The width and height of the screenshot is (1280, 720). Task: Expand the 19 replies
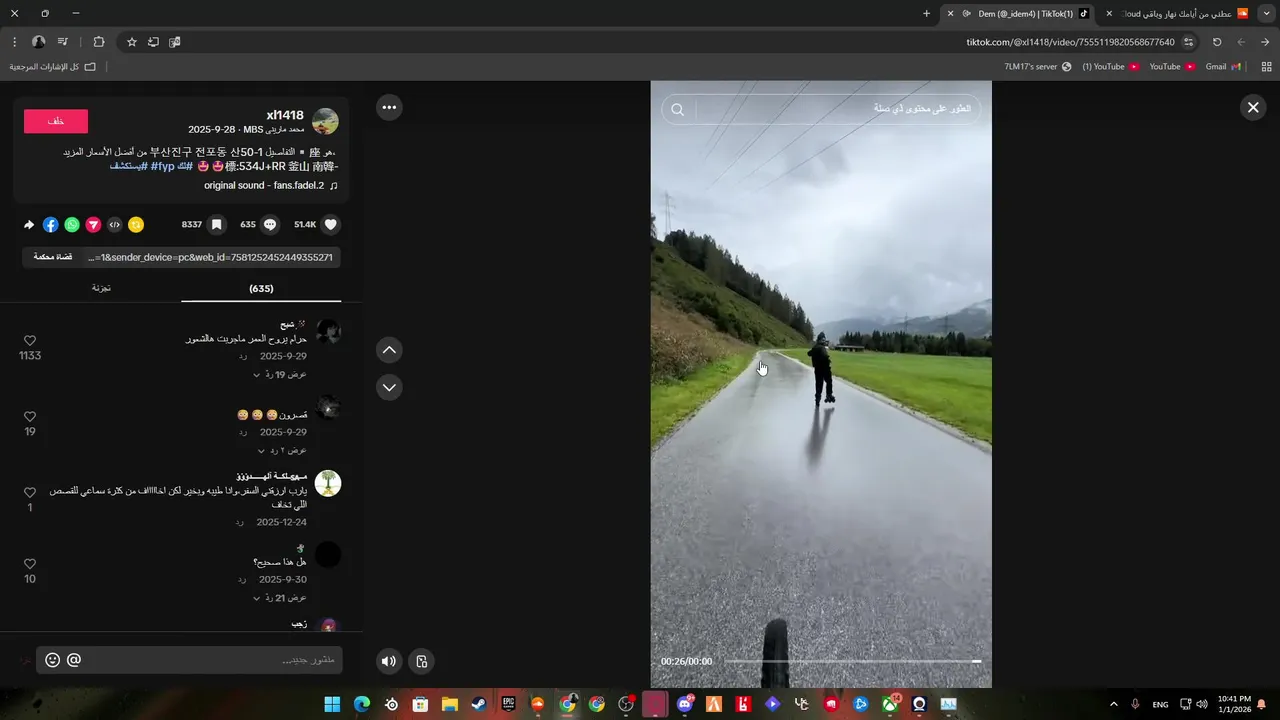pyautogui.click(x=279, y=374)
